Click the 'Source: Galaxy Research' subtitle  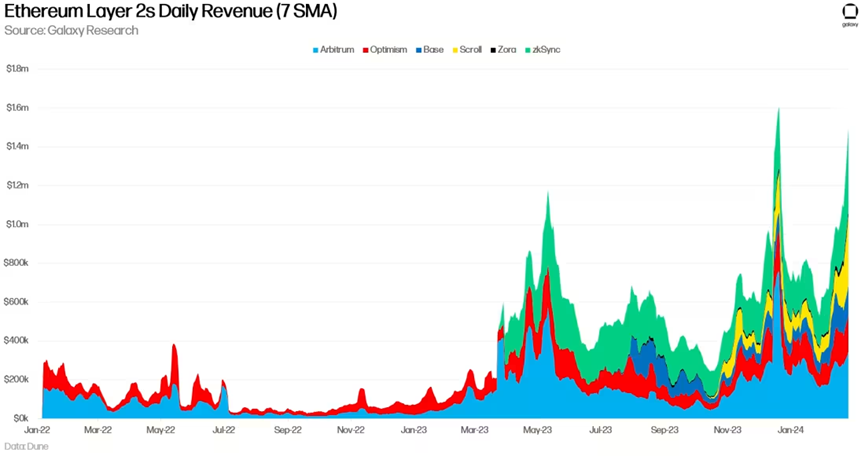click(71, 30)
